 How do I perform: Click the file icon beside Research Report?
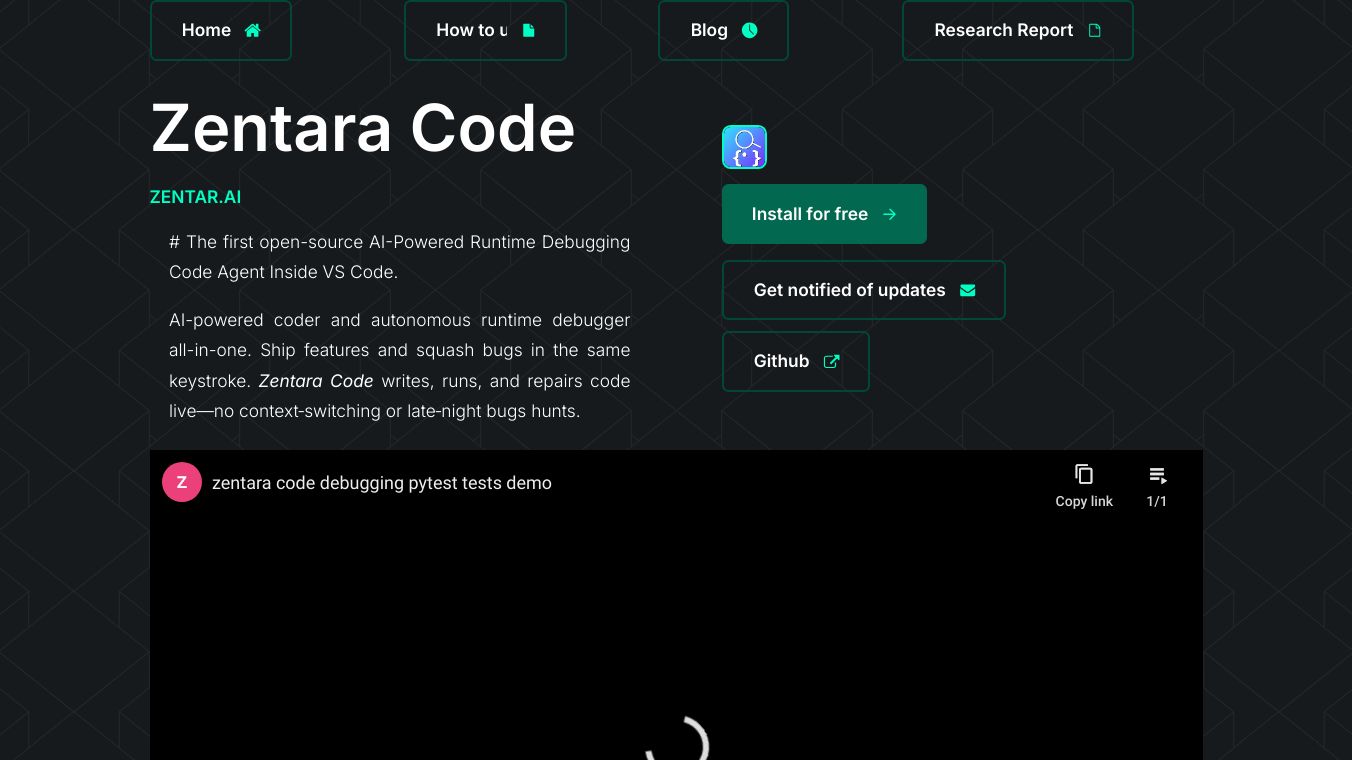(x=1094, y=30)
